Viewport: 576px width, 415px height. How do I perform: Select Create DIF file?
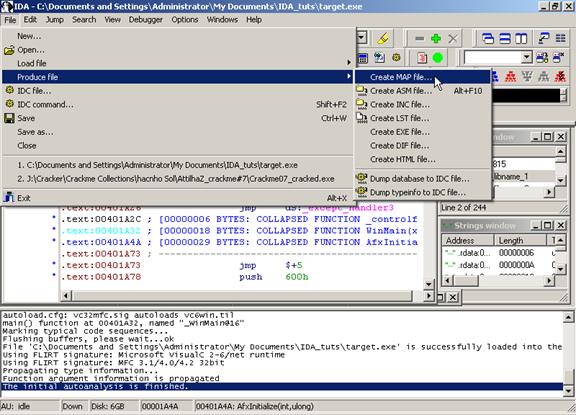(423, 146)
